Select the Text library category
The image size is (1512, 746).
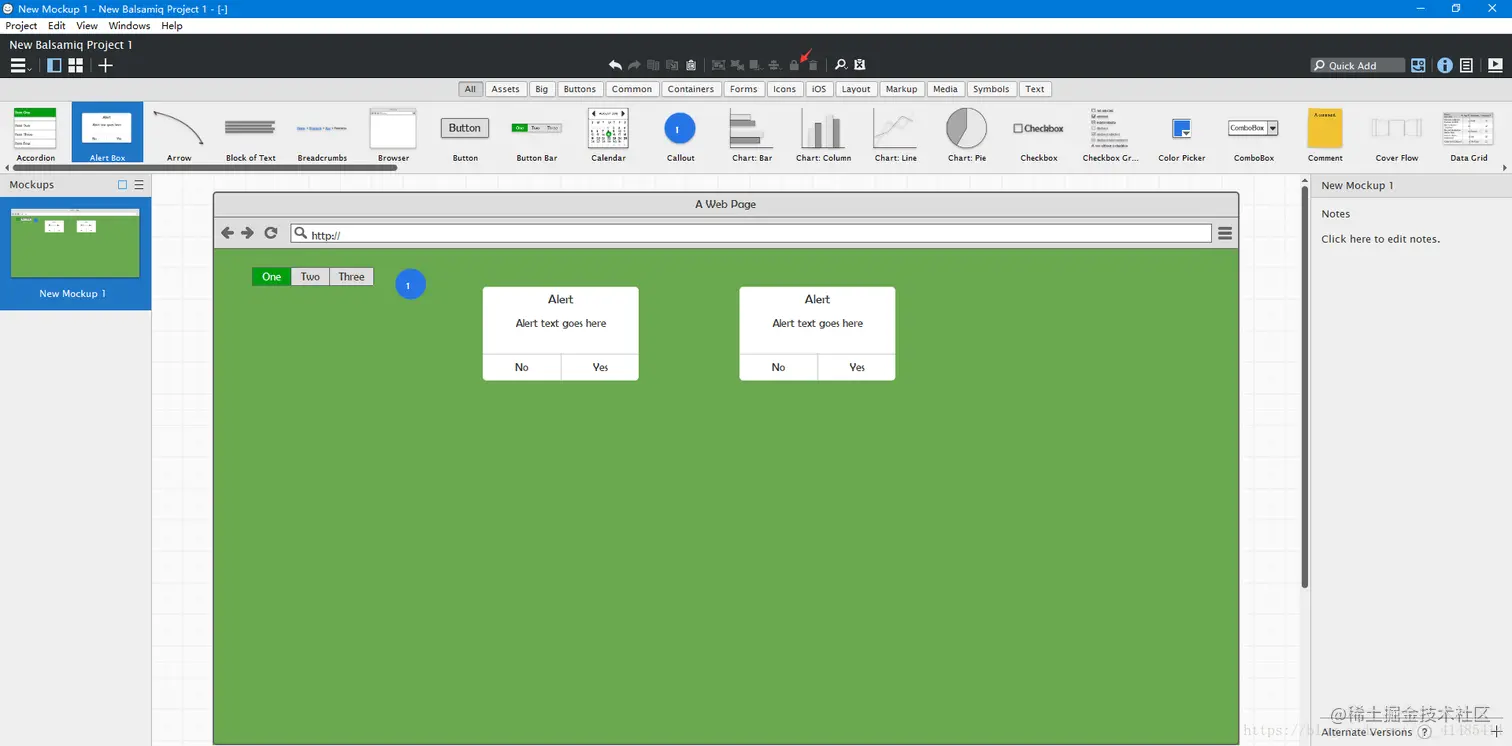pyautogui.click(x=1035, y=89)
